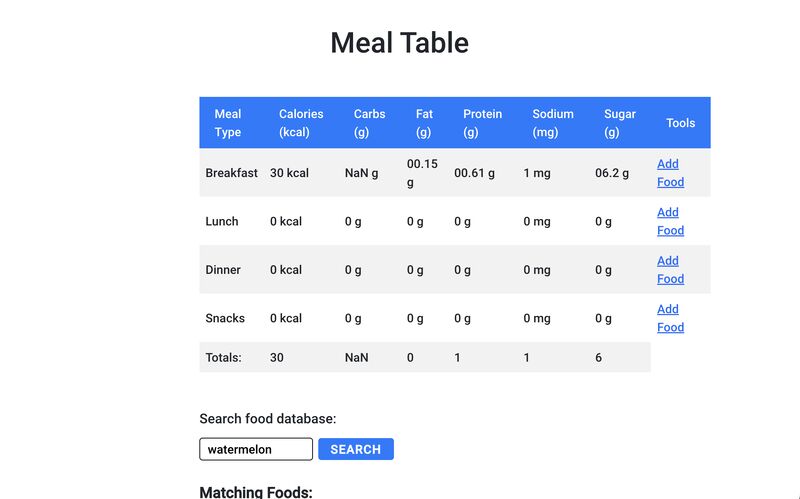Click the Sodium (mg) column header

point(553,123)
